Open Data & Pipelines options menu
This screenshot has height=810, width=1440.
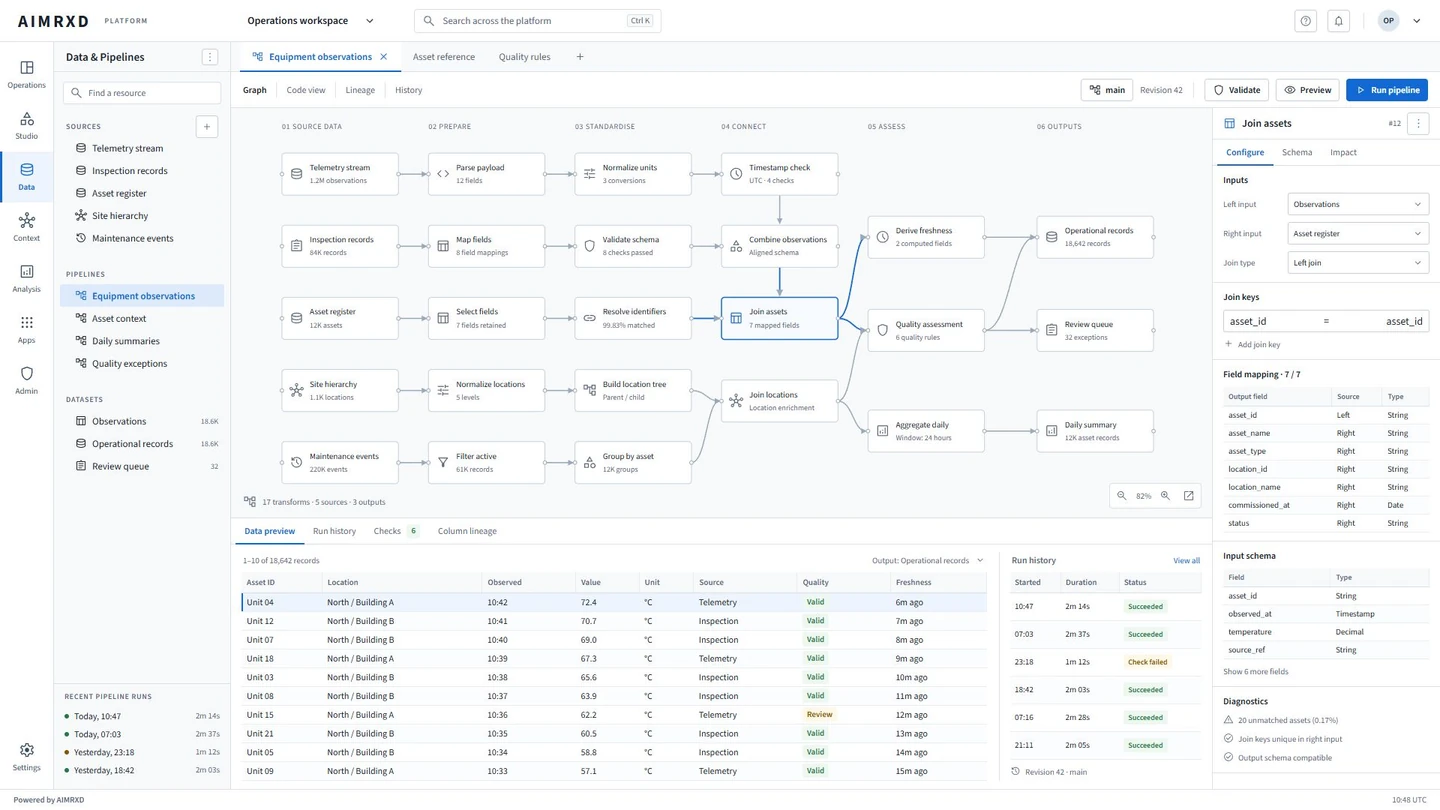pos(209,57)
